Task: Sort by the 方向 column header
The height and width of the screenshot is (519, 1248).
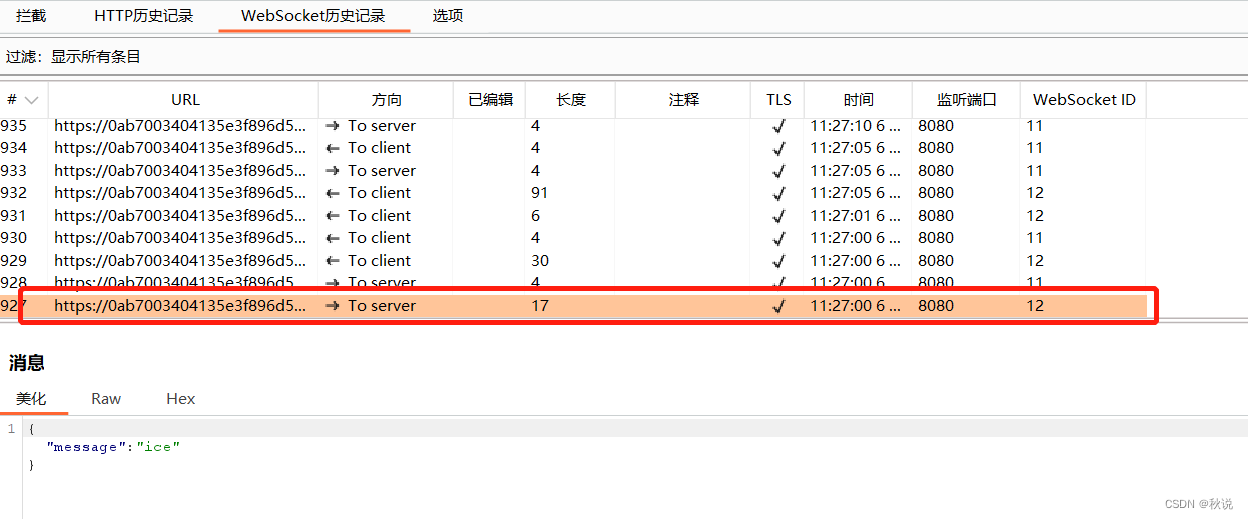Action: click(x=386, y=100)
